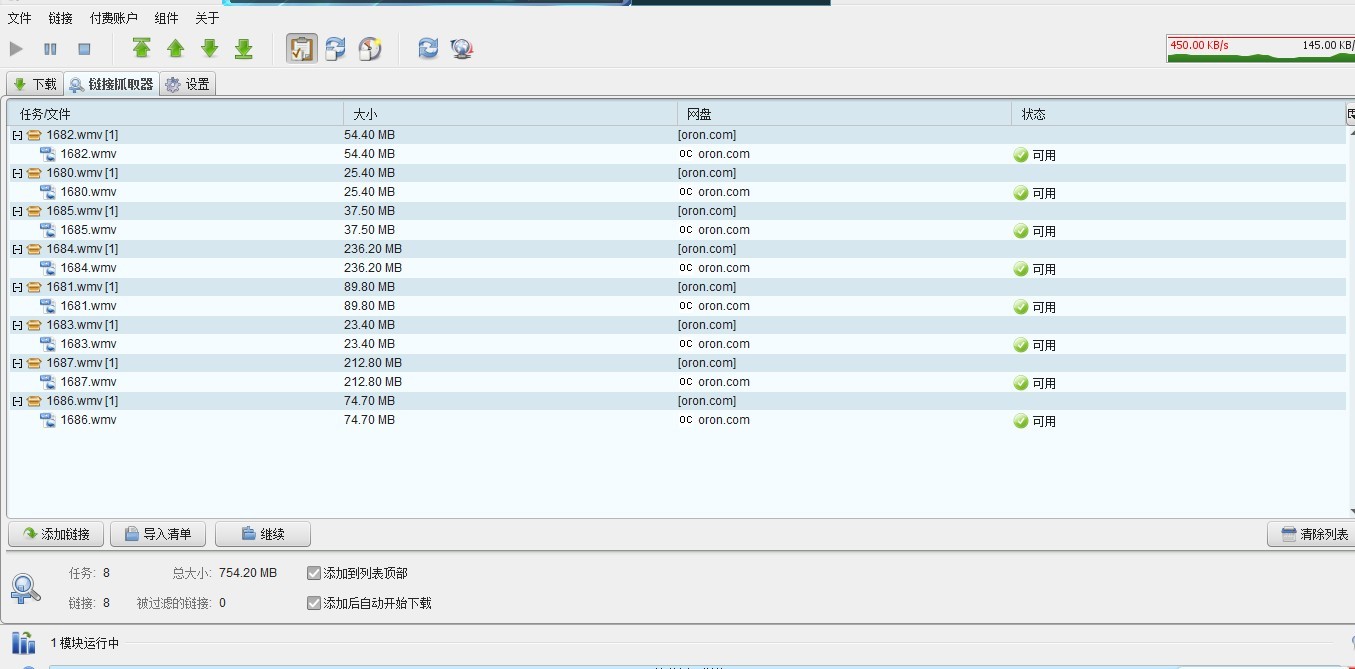Image resolution: width=1355 pixels, height=669 pixels.
Task: Collapse the 1686.wmv [1] package
Action: click(x=17, y=401)
